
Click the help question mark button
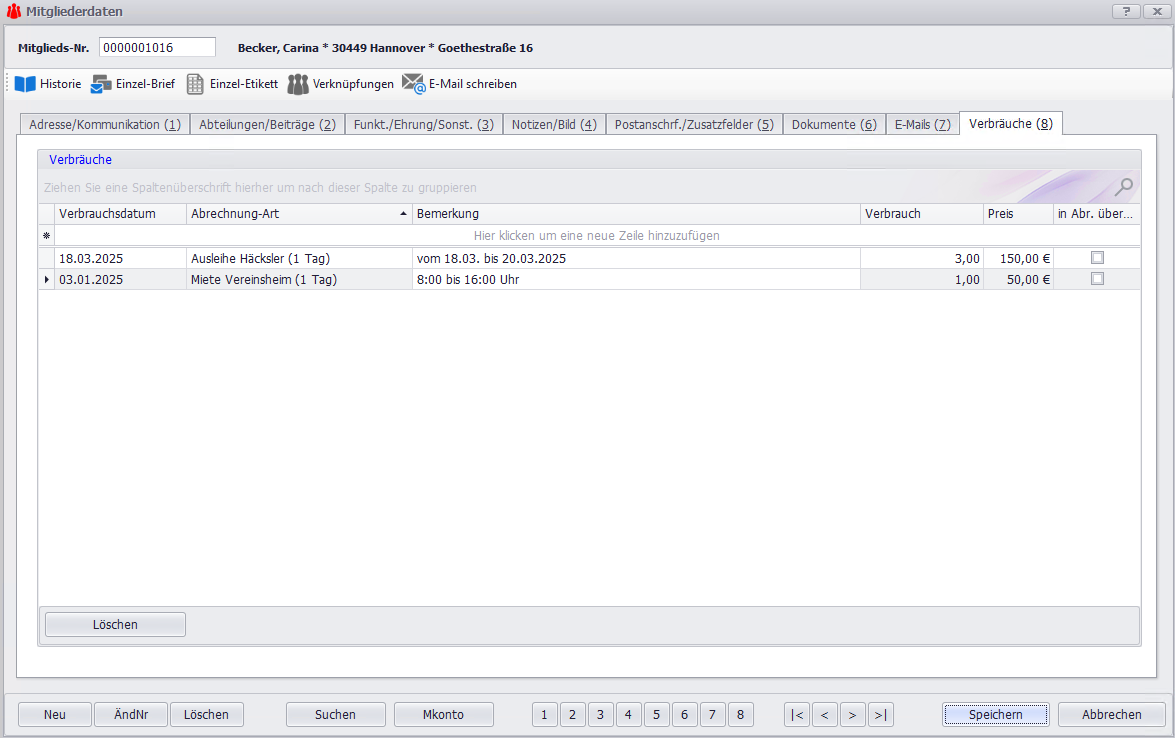[1126, 11]
